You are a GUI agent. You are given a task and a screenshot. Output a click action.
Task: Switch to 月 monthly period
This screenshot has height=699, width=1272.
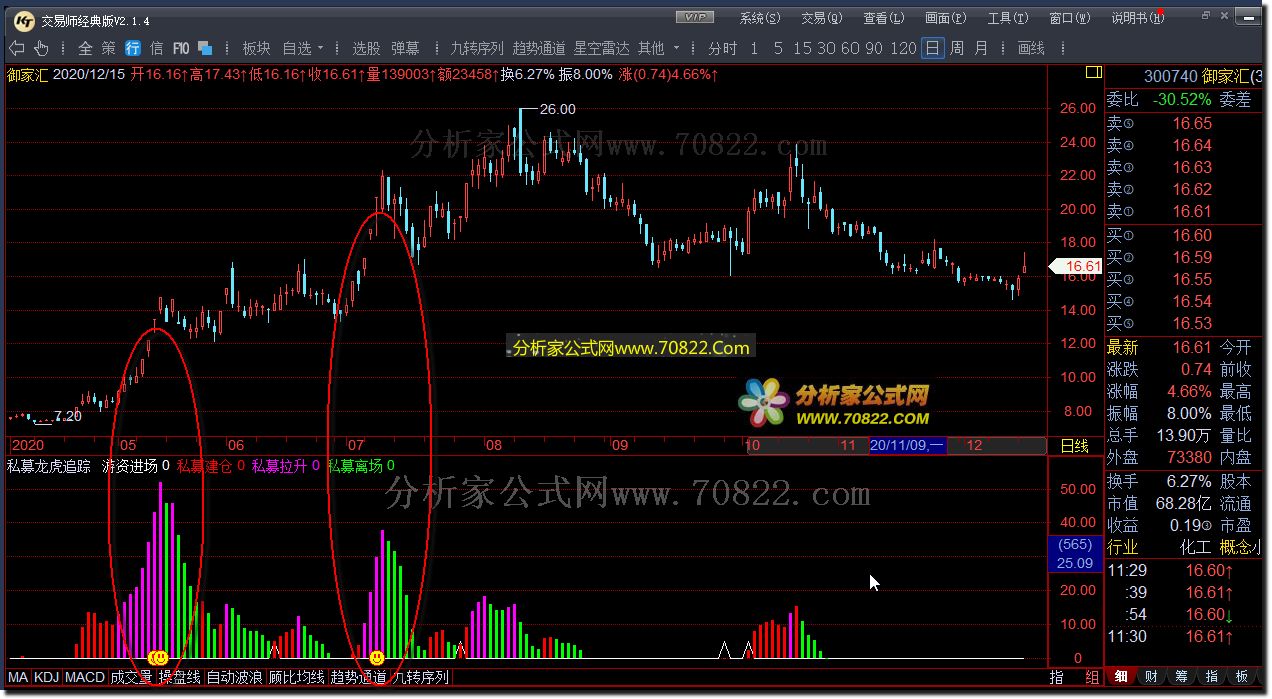(981, 48)
